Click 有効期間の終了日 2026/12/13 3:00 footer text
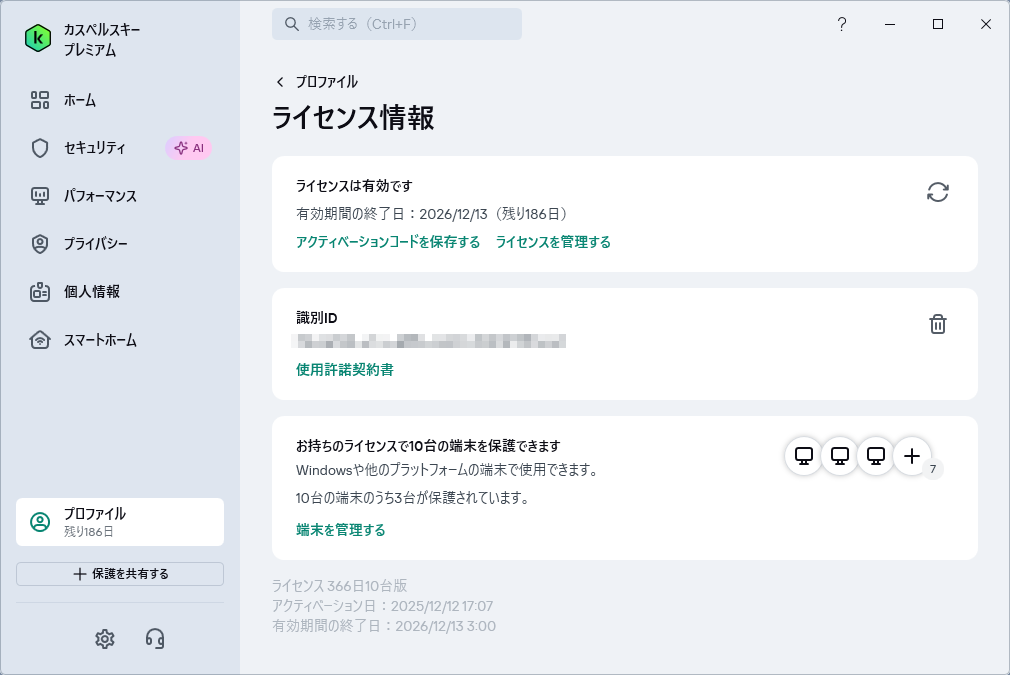 point(384,626)
